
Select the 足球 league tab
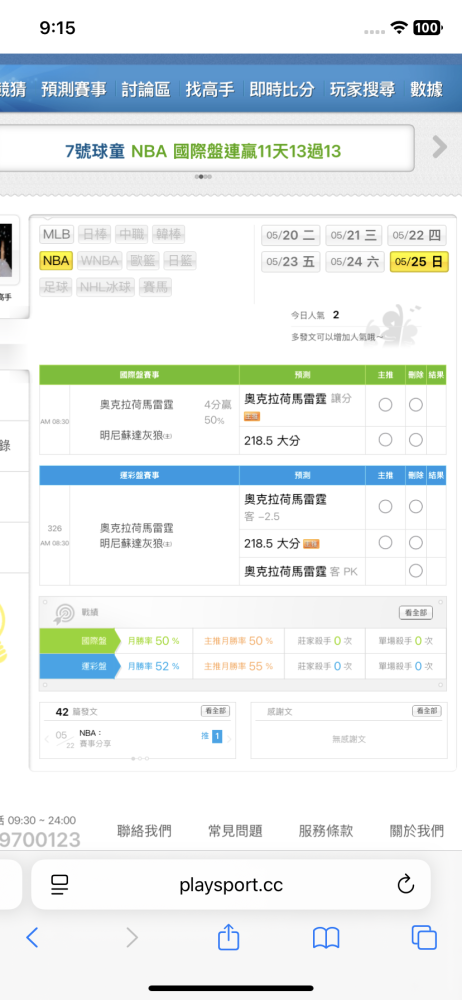coord(56,287)
